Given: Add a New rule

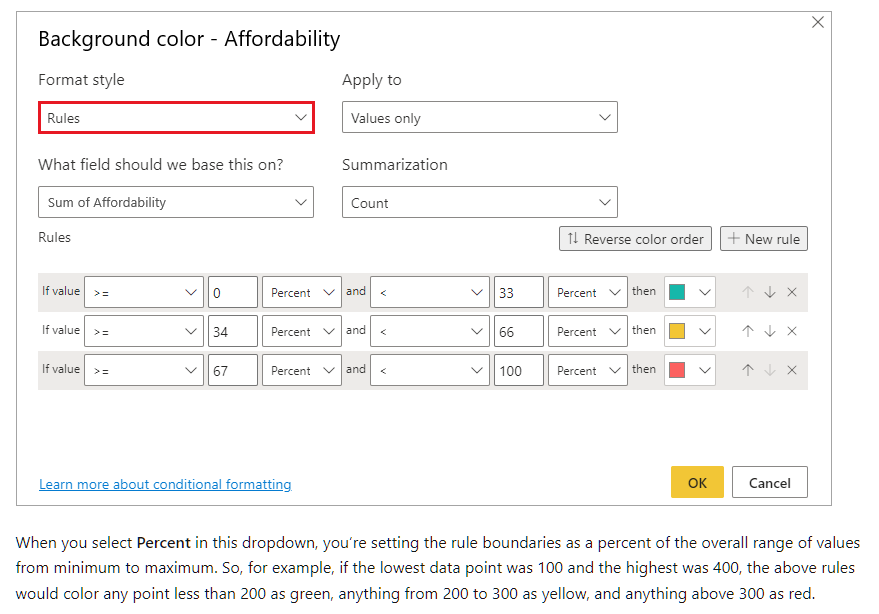Looking at the screenshot, I should (x=764, y=239).
